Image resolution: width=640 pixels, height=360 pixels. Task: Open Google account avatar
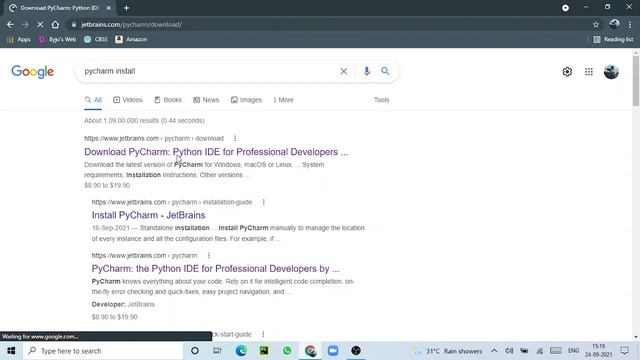(611, 72)
